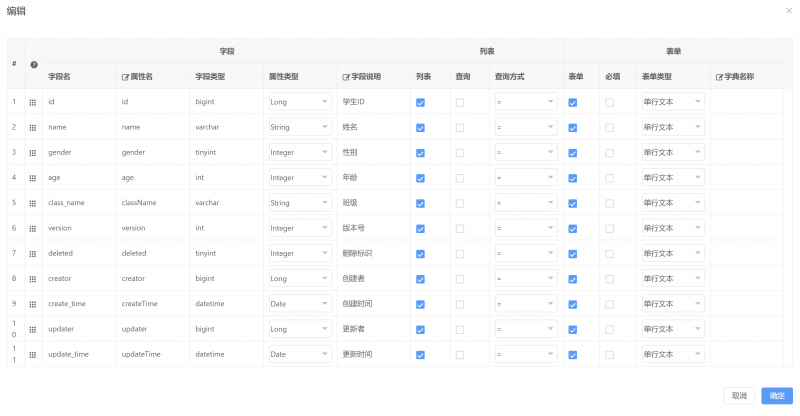
Task: Click the 确定 button
Action: [776, 396]
